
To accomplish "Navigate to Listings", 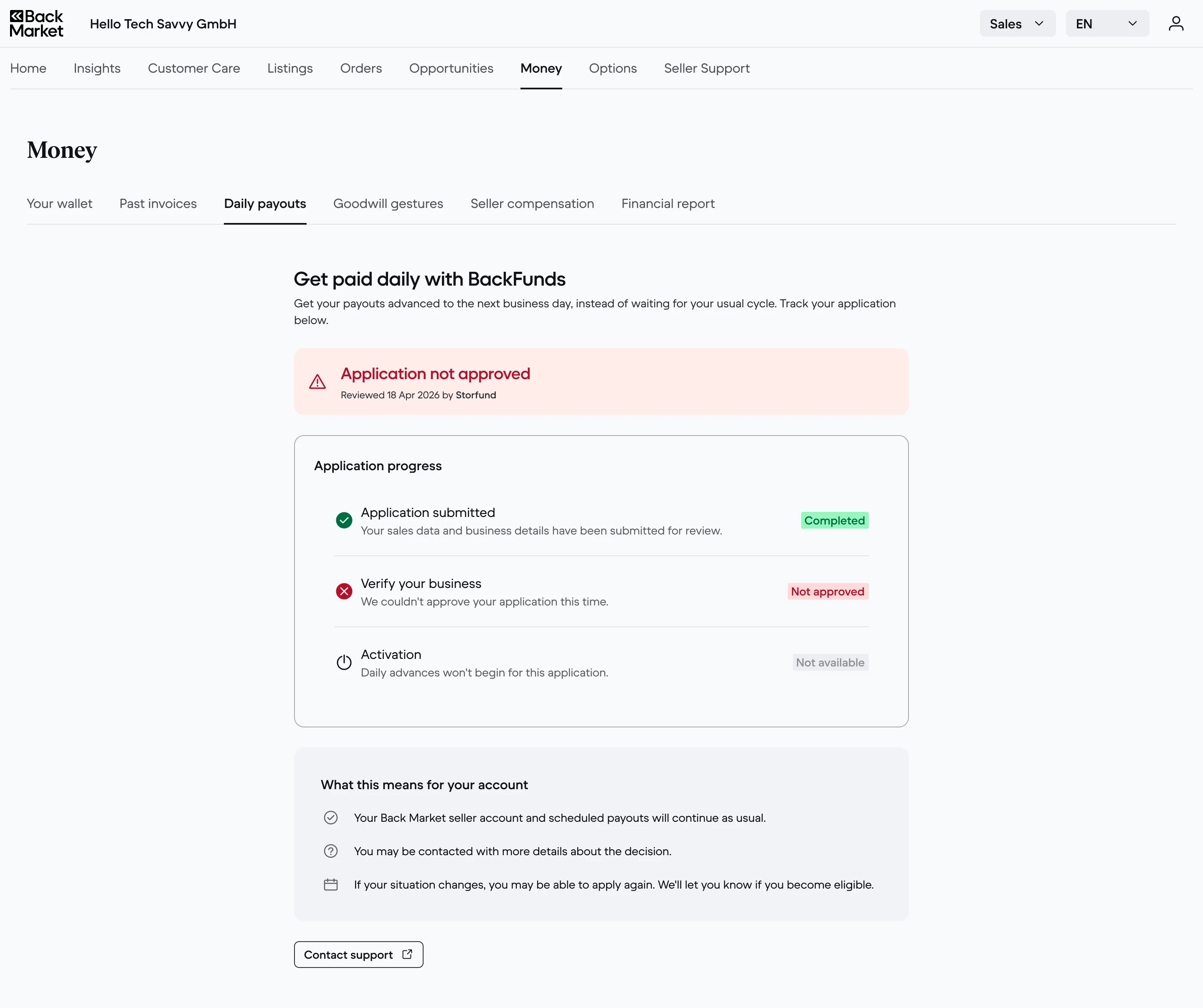I will (290, 68).
